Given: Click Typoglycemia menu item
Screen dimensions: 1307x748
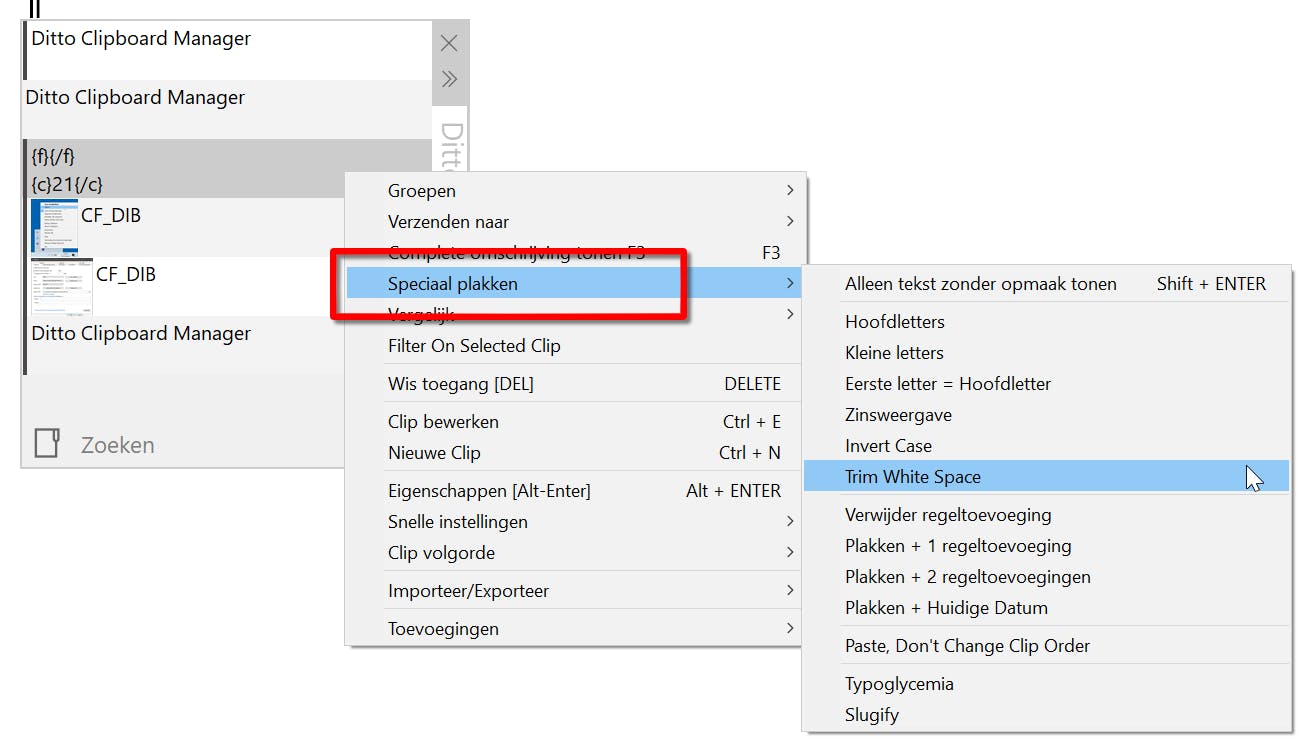Looking at the screenshot, I should pos(899,684).
